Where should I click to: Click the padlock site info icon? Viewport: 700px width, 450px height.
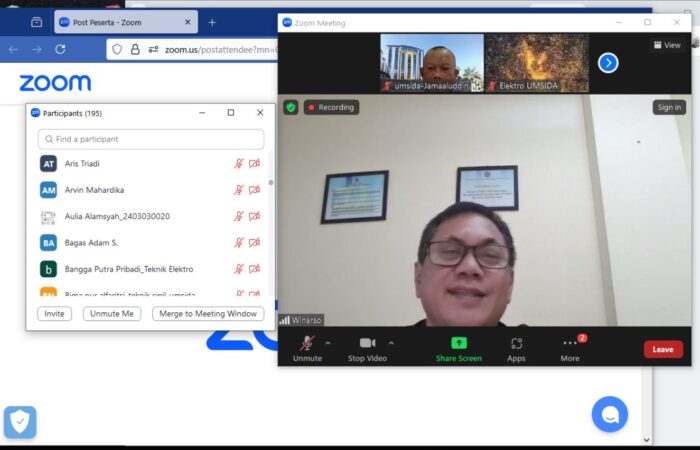[135, 49]
